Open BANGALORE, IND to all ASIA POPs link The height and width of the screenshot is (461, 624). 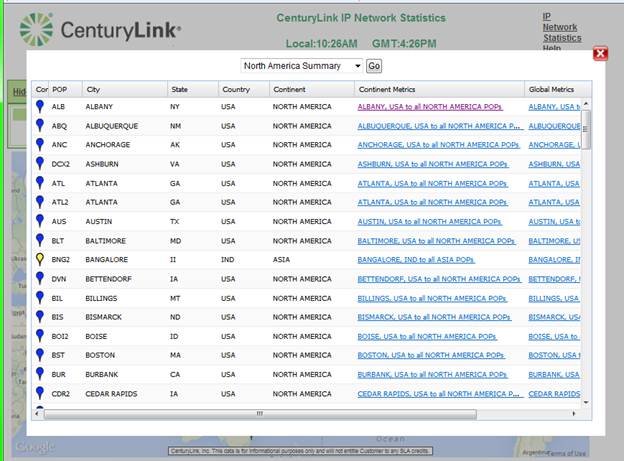[x=416, y=260]
